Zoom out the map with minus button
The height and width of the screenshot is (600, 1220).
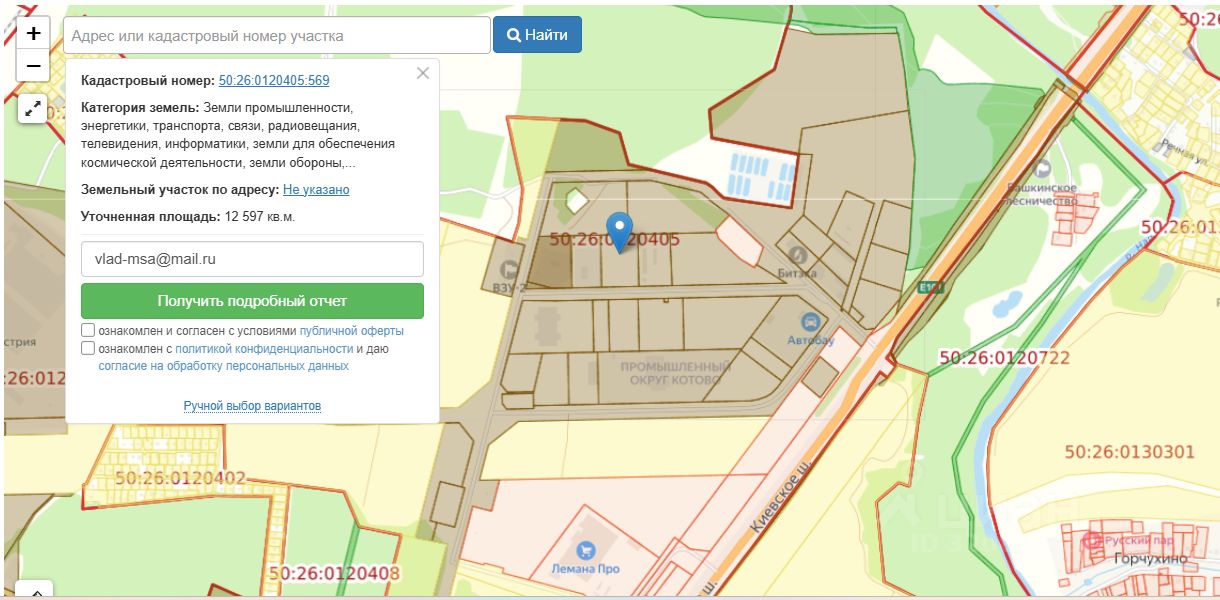point(33,66)
